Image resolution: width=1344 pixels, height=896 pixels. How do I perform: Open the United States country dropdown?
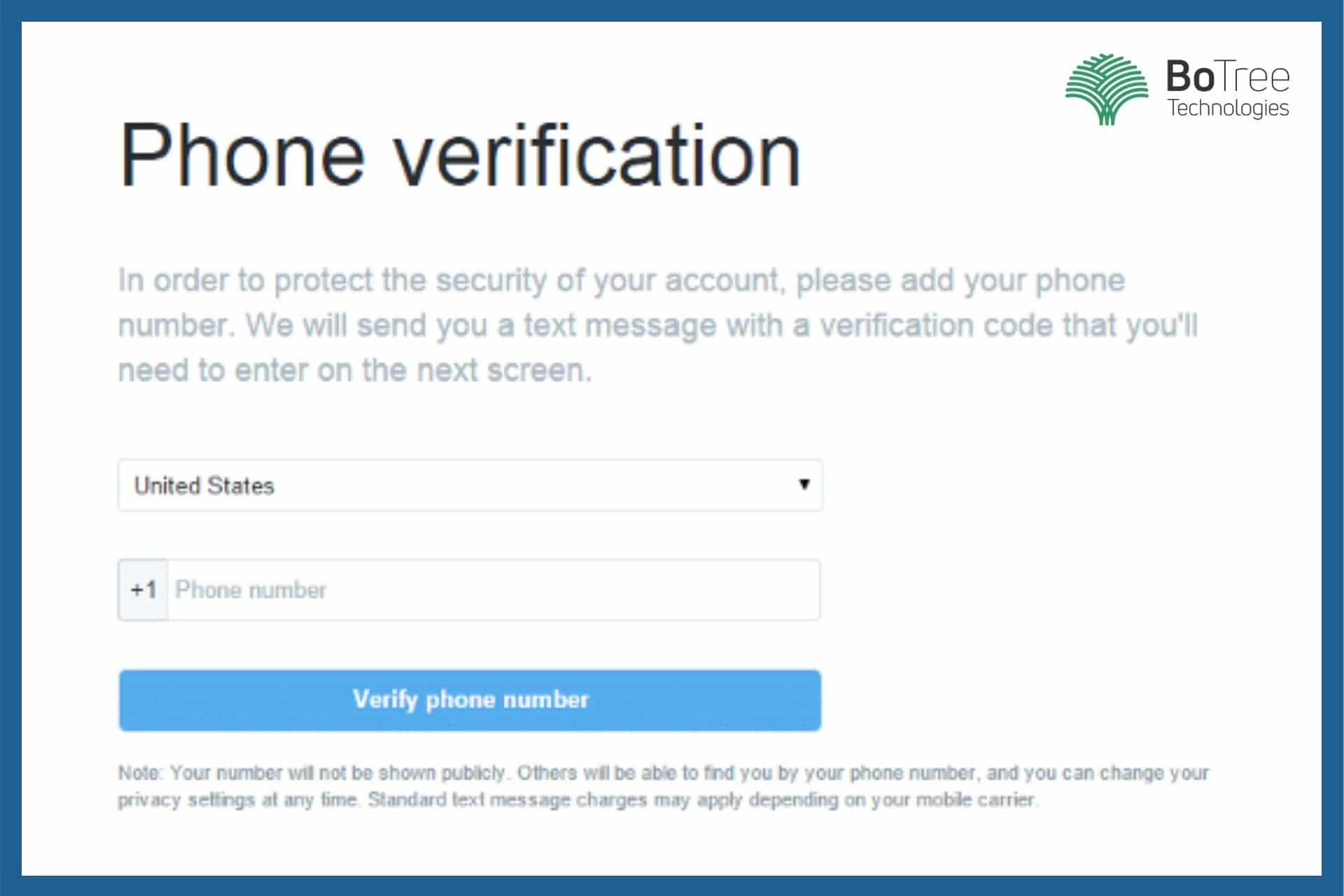(470, 485)
